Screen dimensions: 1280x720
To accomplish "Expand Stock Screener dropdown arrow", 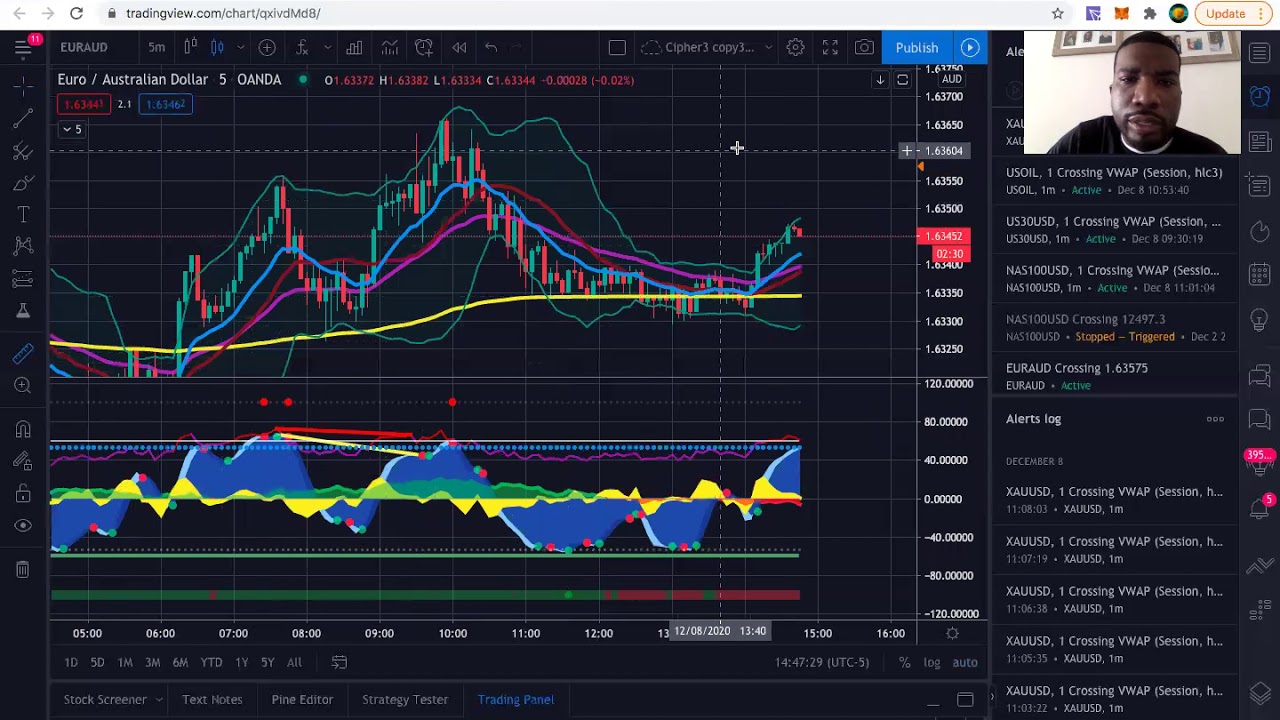I will point(160,699).
